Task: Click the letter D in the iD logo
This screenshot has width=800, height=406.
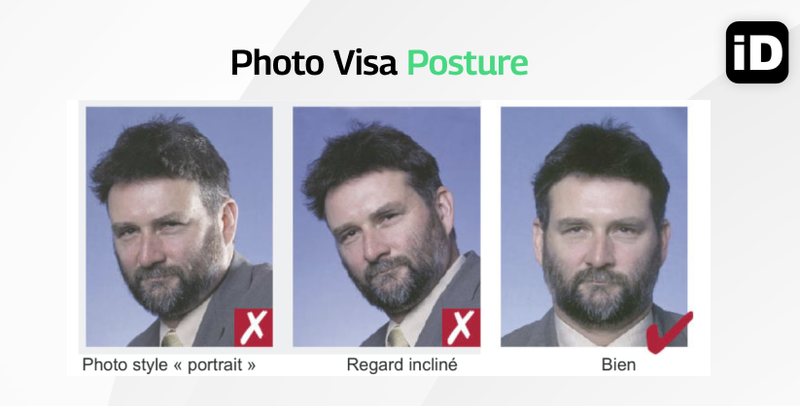Action: (x=766, y=54)
